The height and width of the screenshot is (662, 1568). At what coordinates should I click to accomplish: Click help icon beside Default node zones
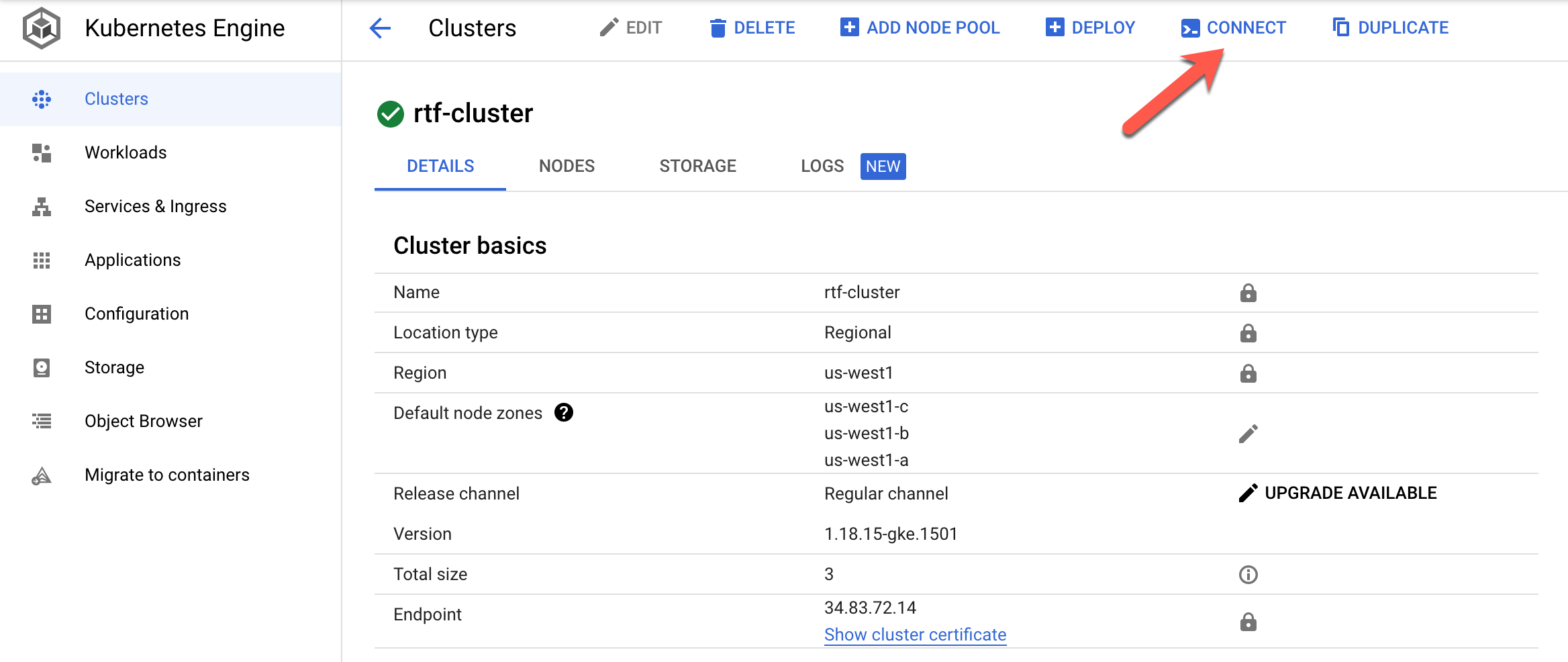[x=564, y=412]
